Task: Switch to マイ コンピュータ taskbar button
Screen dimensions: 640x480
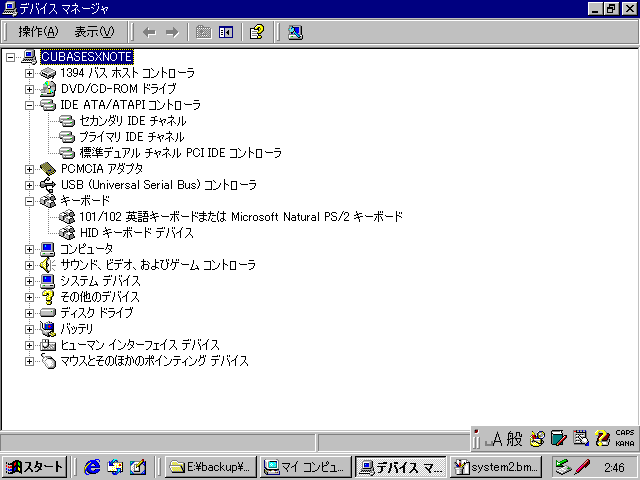Action: [x=306, y=467]
